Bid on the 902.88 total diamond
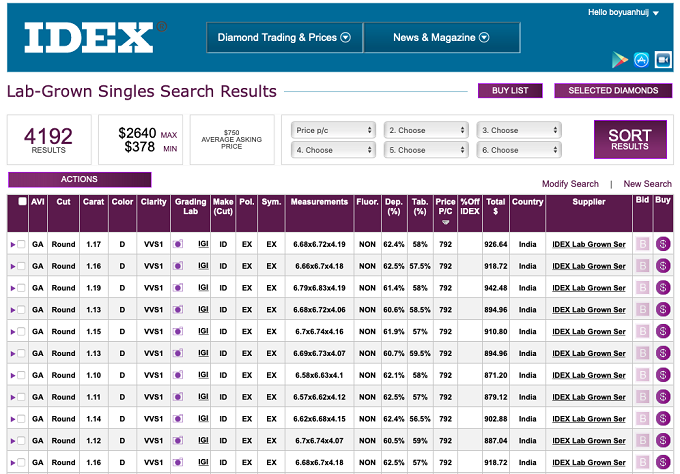Screen dimensions: 680x474 pos(643,418)
